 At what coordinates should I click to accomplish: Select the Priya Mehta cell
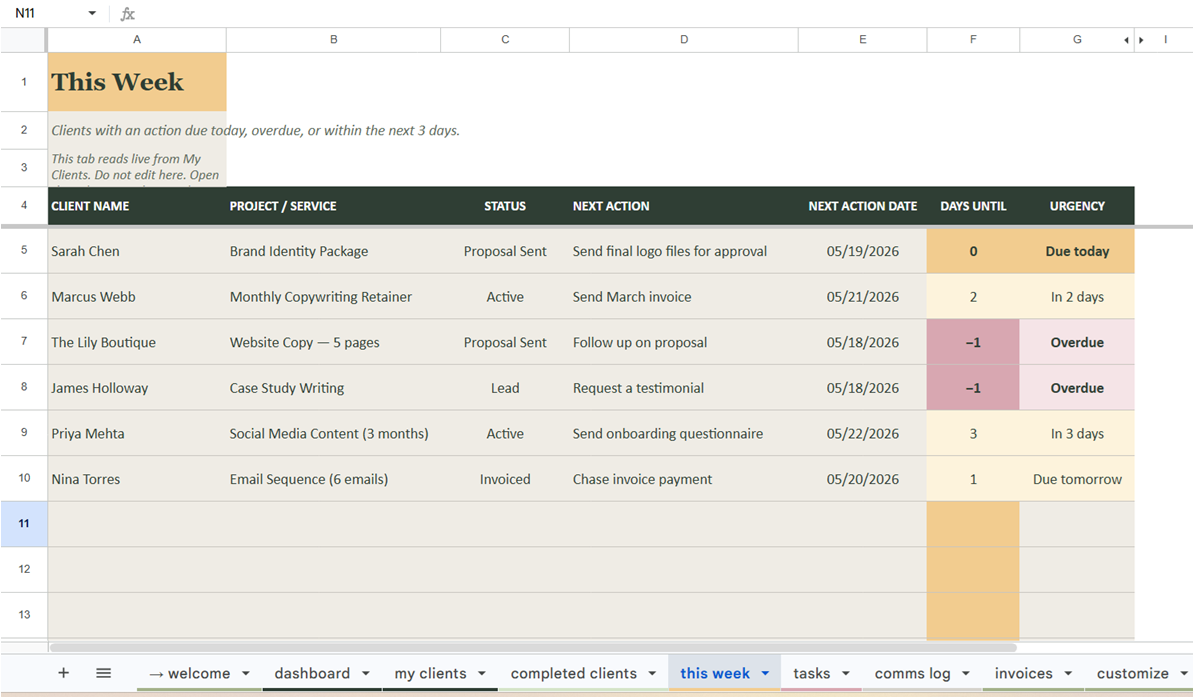137,434
